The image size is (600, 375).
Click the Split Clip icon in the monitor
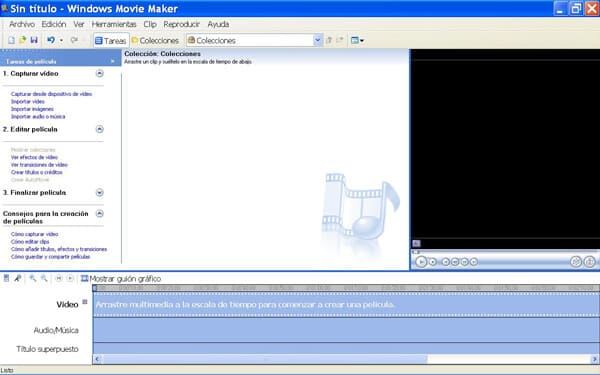tap(576, 262)
